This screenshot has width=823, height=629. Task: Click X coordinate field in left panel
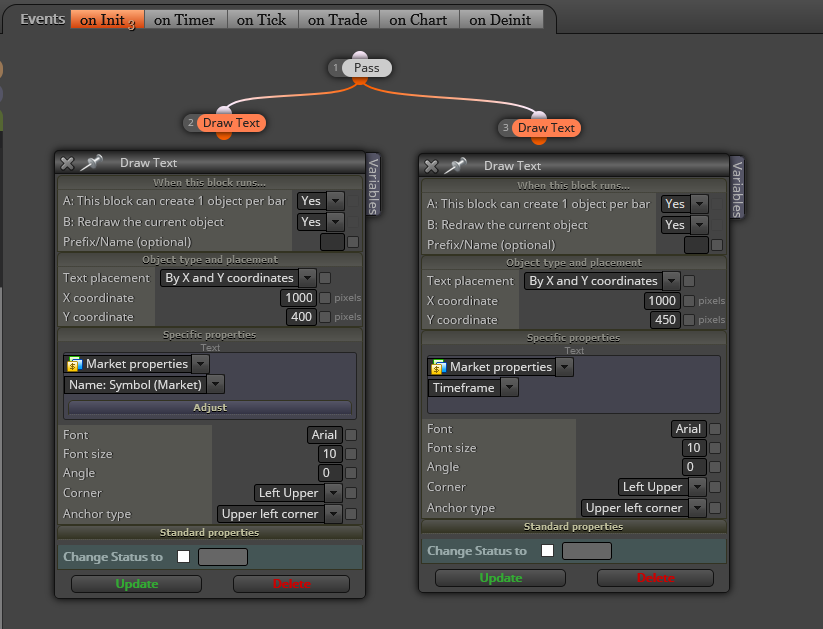click(x=298, y=298)
